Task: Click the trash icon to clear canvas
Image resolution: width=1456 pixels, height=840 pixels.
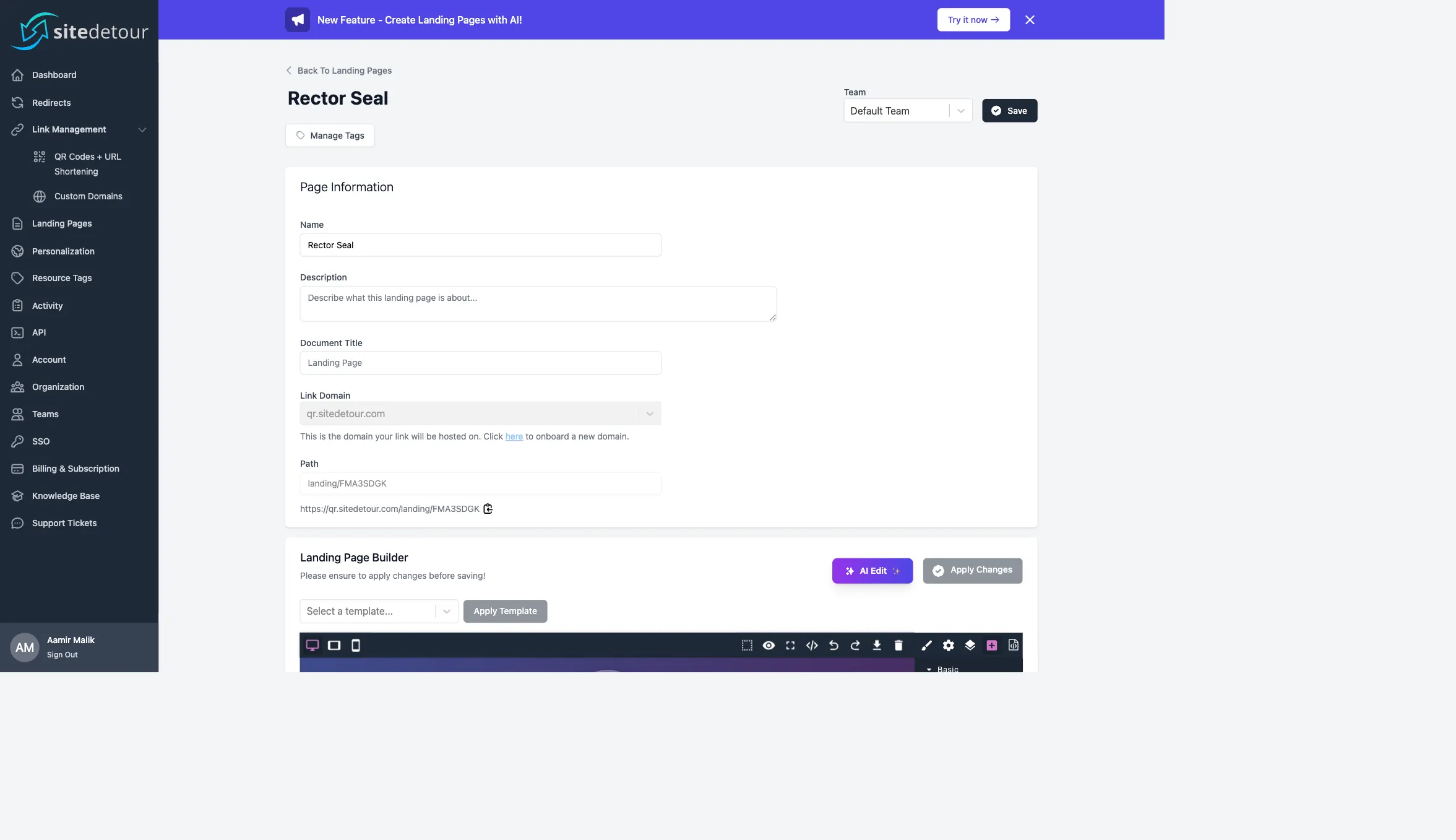Action: (x=898, y=645)
